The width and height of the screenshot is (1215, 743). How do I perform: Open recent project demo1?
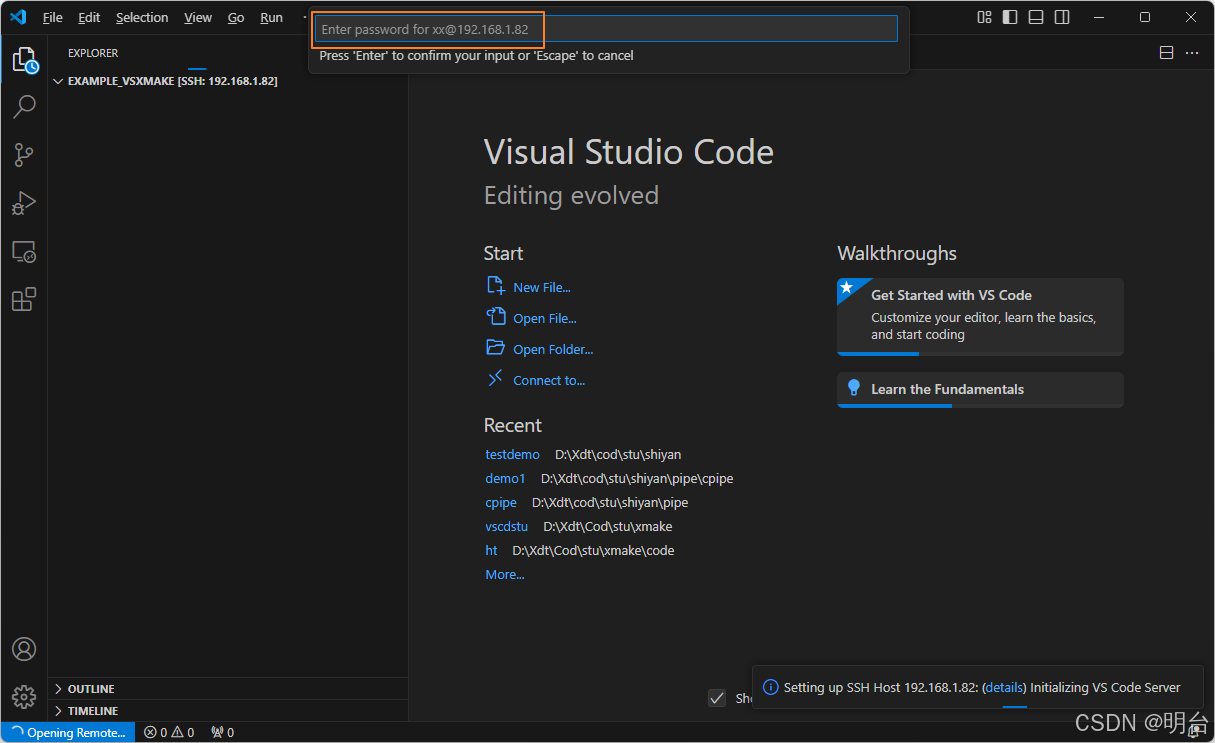505,478
